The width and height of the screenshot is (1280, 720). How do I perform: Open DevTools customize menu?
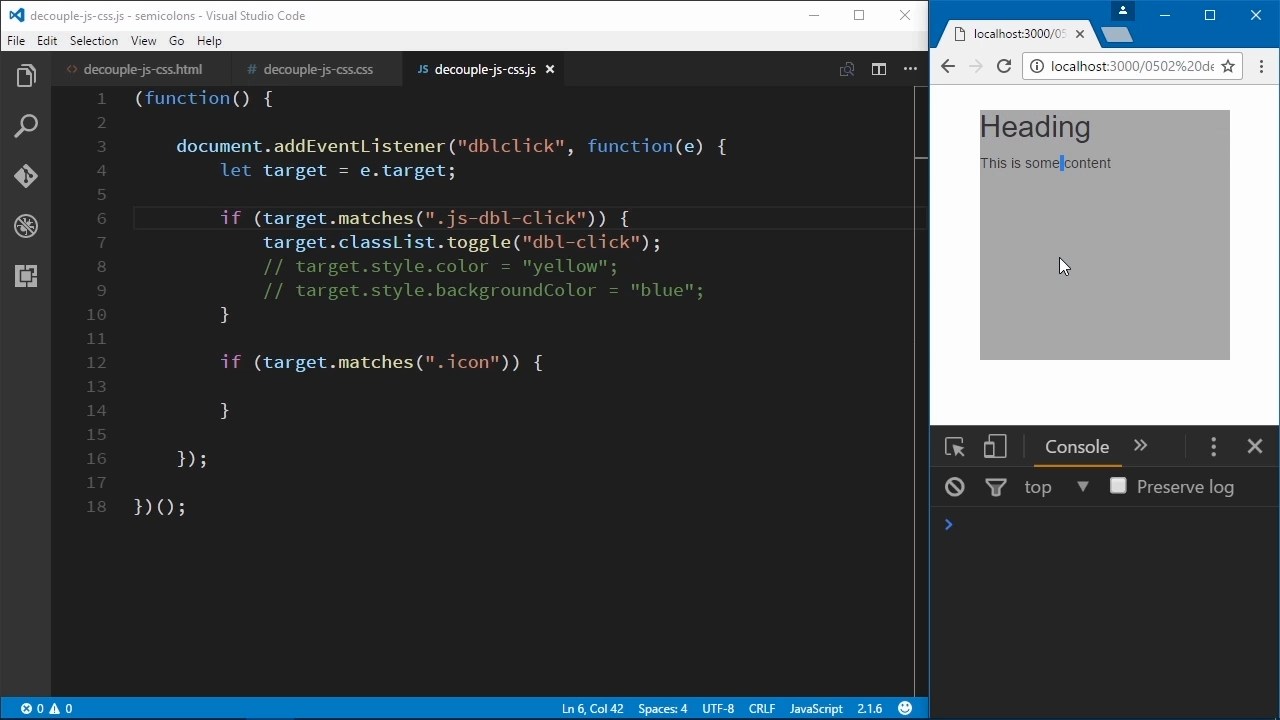(1214, 447)
